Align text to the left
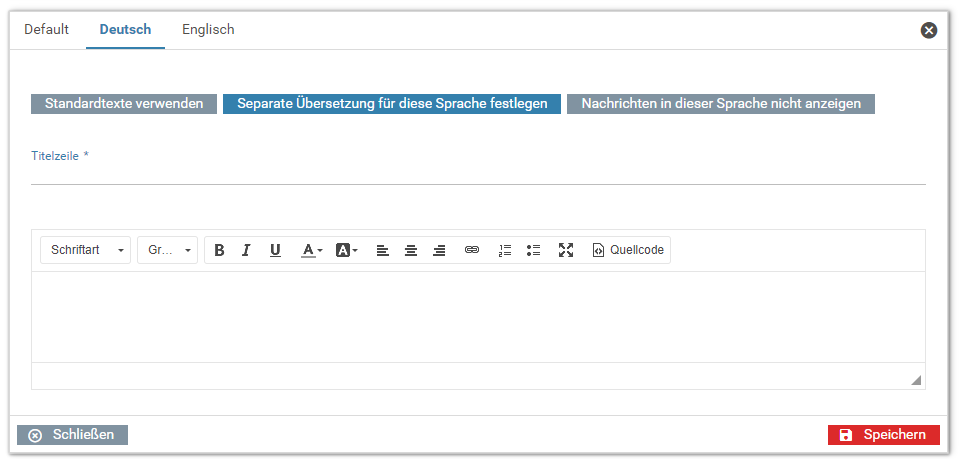This screenshot has width=959, height=459. point(382,250)
